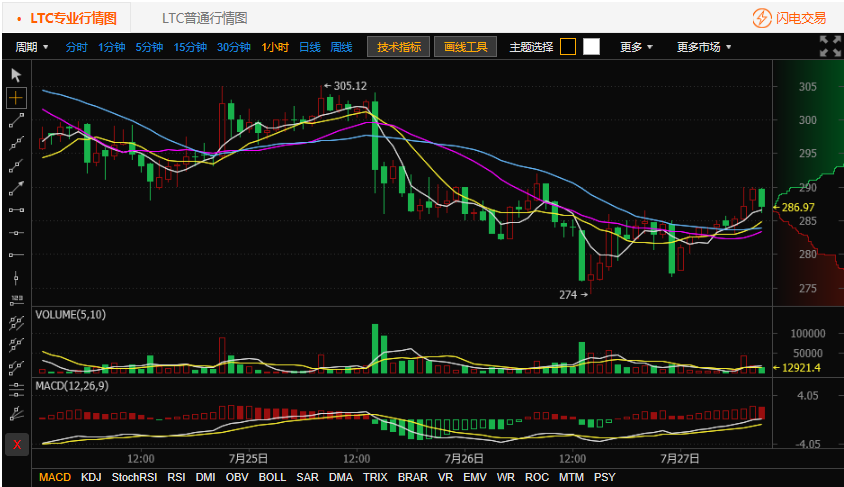Switch to the white theme swatch
844x487 pixels.
[x=591, y=47]
